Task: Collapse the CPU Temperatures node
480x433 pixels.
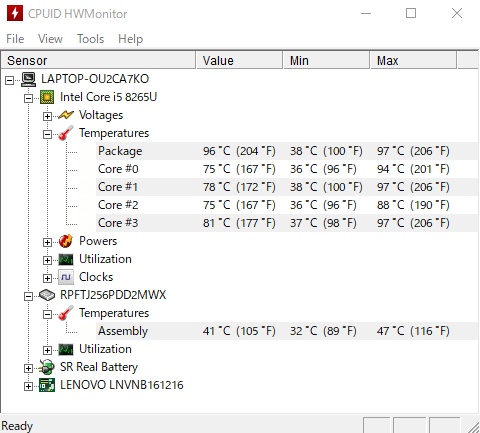Action: [47, 134]
